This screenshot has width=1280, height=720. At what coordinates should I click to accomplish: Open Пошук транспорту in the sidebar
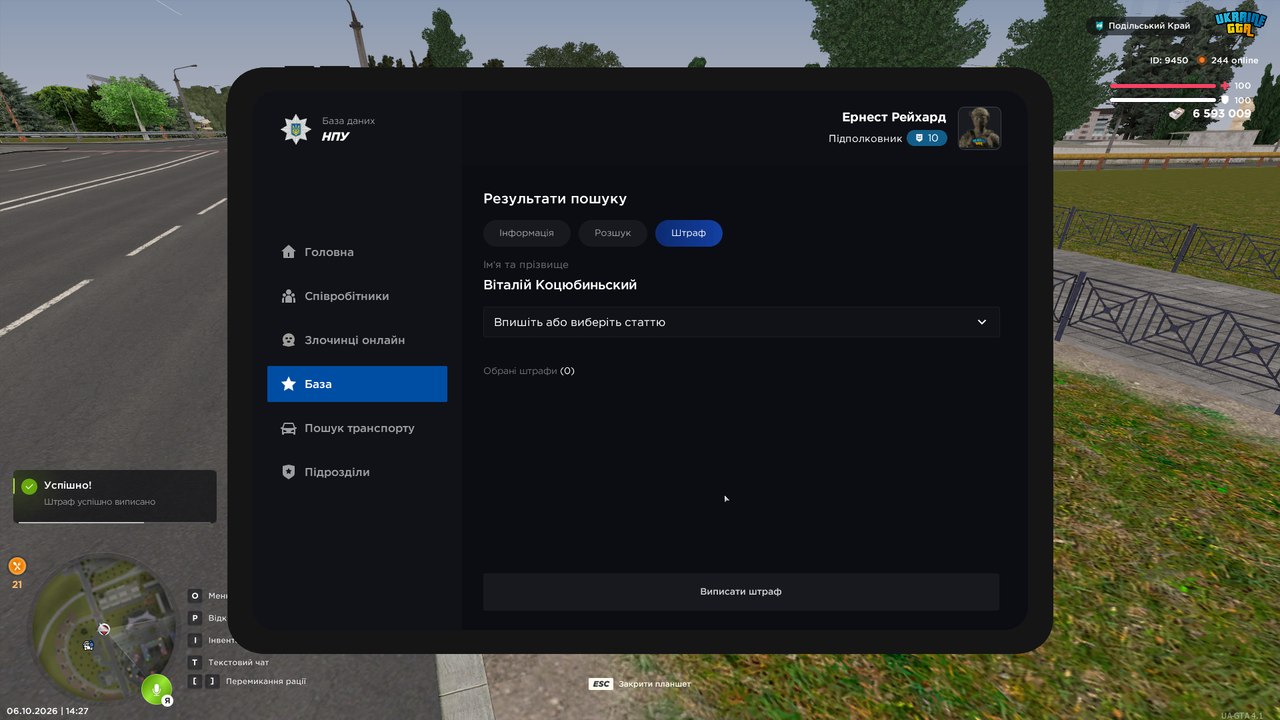357,428
